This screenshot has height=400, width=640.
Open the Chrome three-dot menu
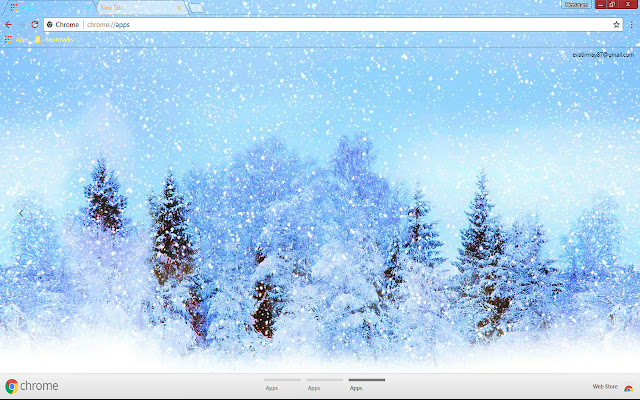(x=631, y=24)
